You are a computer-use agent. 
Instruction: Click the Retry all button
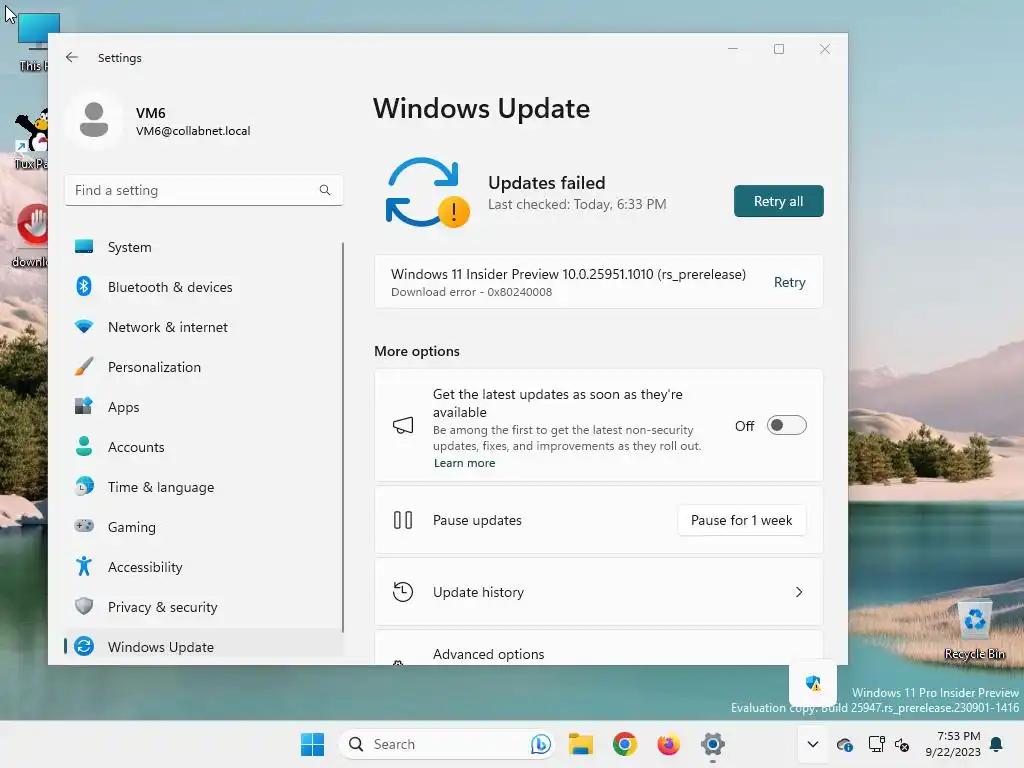pyautogui.click(x=778, y=201)
